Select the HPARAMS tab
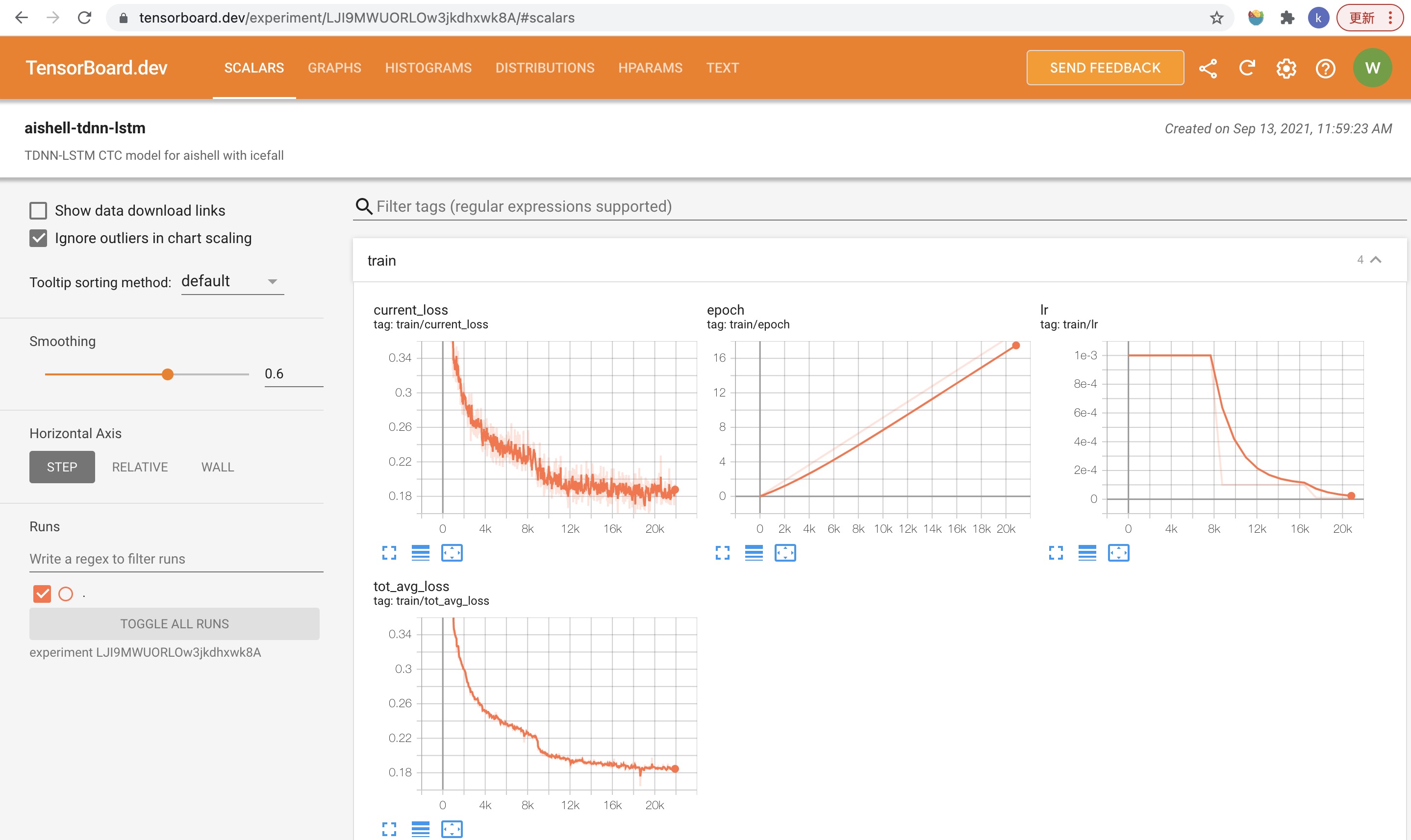 pyautogui.click(x=651, y=68)
